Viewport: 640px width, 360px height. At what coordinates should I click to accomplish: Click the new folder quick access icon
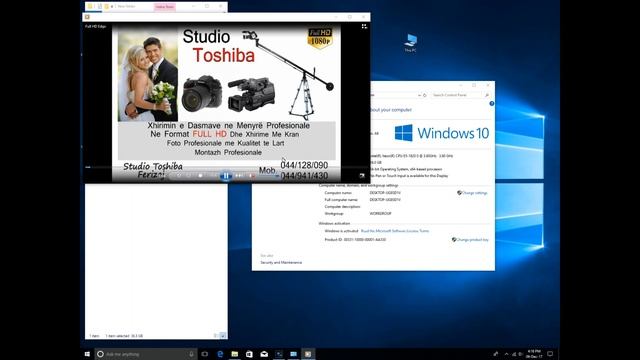107,7
